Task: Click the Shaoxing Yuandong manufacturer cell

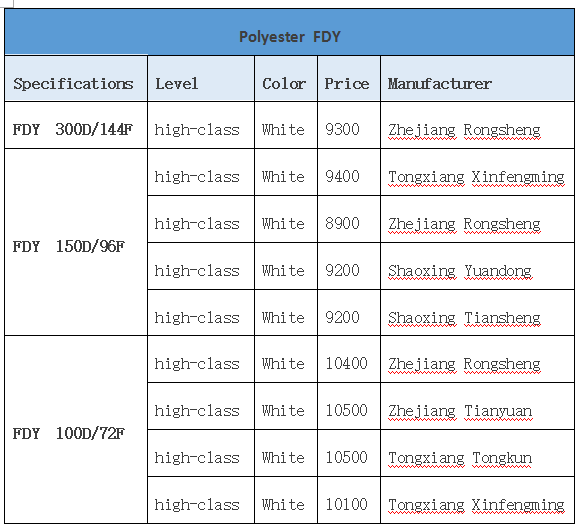Action: (x=477, y=266)
